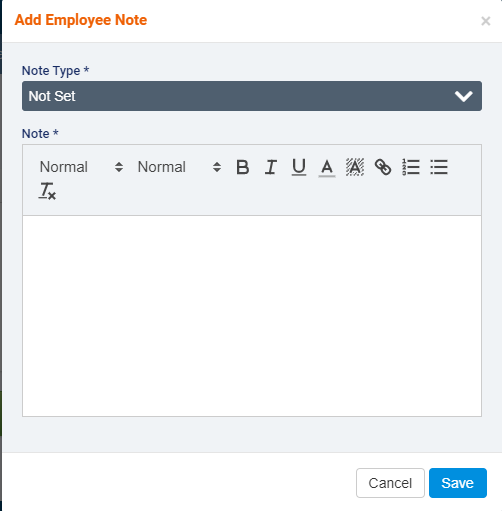Open the first Normal heading dropdown
This screenshot has height=511, width=502.
click(x=81, y=167)
